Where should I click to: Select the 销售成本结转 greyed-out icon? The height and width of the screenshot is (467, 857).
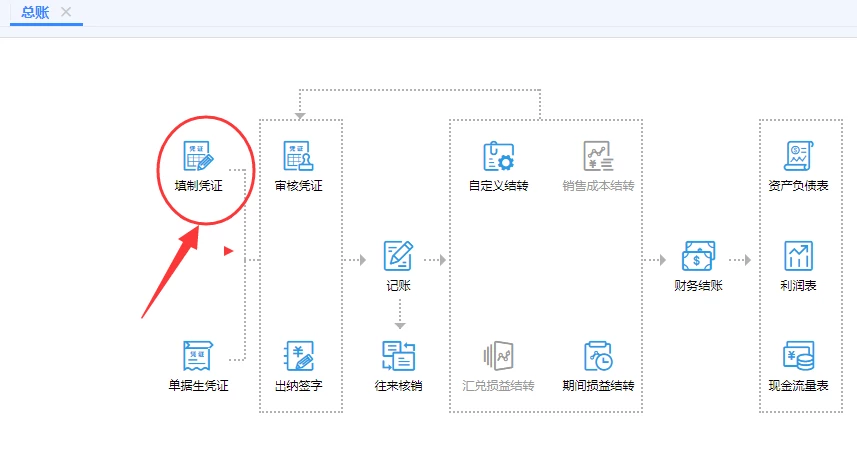[x=598, y=157]
